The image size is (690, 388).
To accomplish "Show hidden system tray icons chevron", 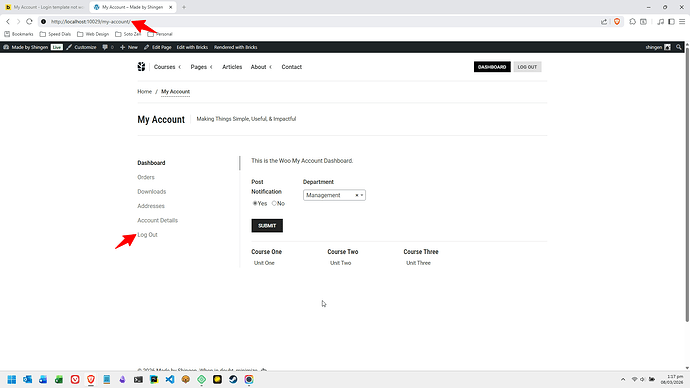I will coord(623,379).
